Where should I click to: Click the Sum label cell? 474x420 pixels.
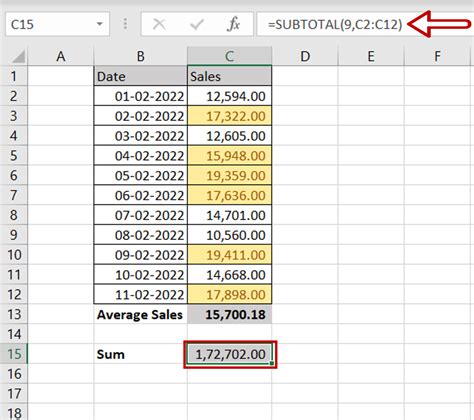point(141,354)
